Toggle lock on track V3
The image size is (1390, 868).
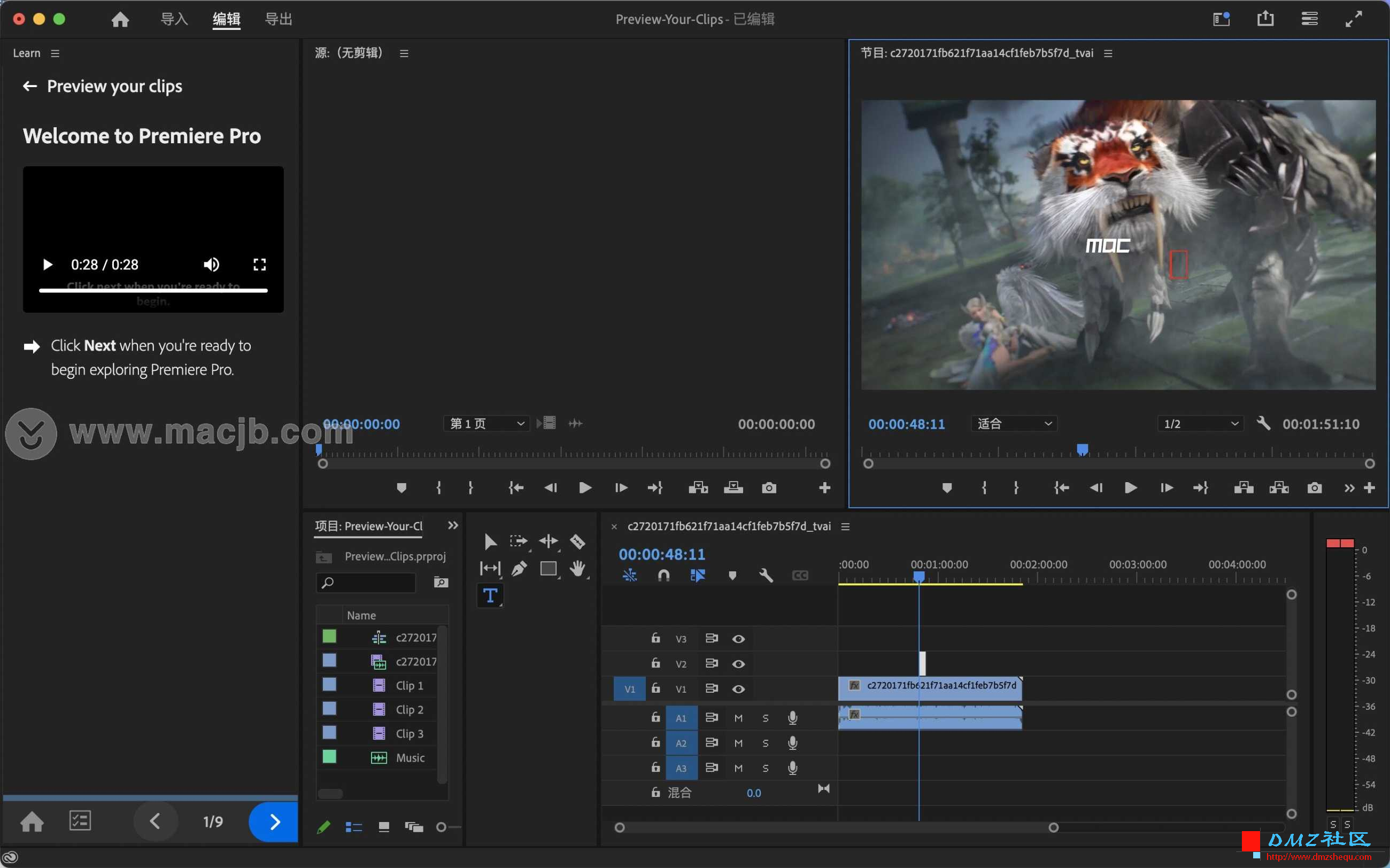(x=655, y=638)
